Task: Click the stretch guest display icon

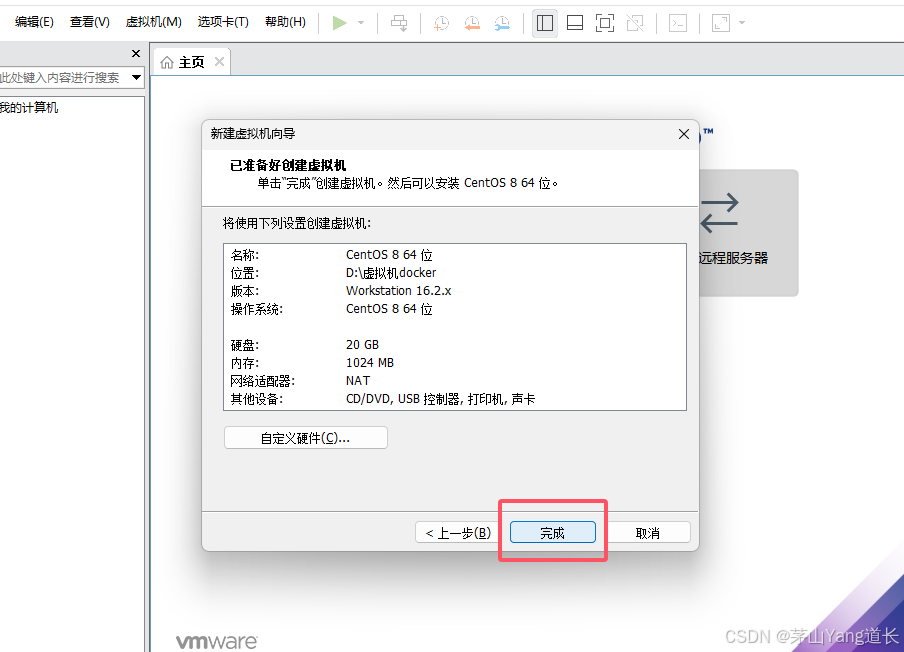Action: point(721,23)
